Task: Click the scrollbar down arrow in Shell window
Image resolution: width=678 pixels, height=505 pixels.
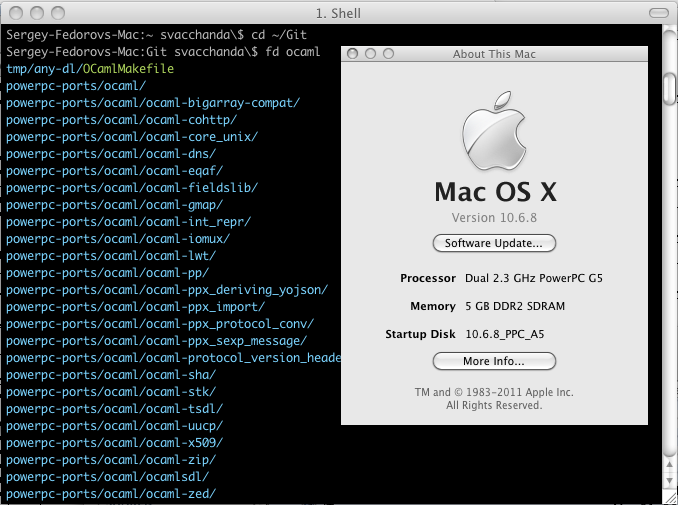Action: point(670,480)
